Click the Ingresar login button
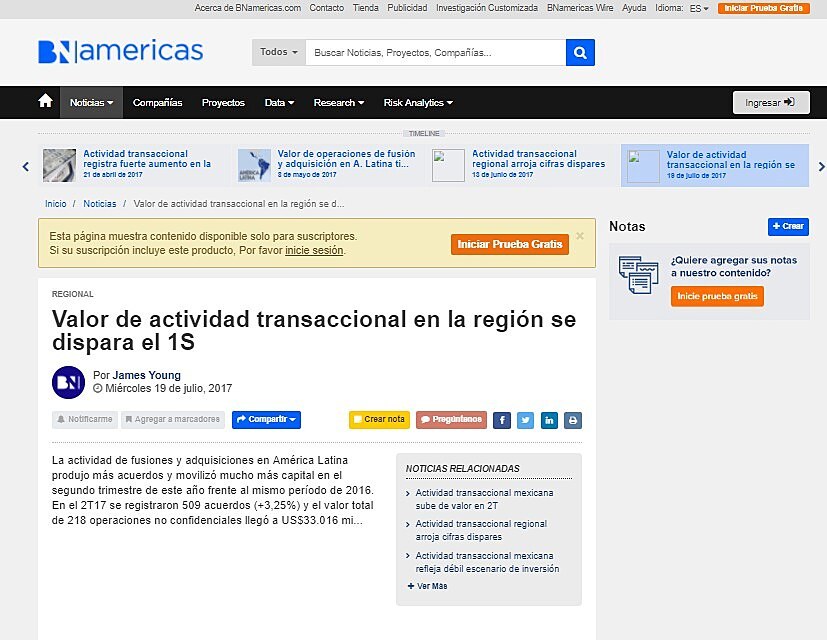This screenshot has width=827, height=640. coord(771,102)
